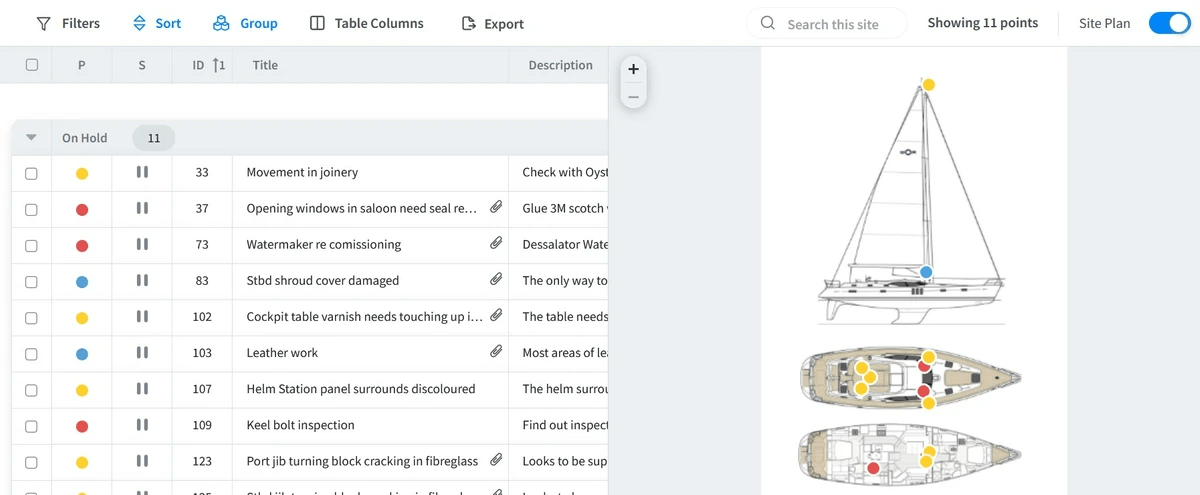This screenshot has width=1200, height=495.
Task: Zoom out of the site plan
Action: pos(633,97)
